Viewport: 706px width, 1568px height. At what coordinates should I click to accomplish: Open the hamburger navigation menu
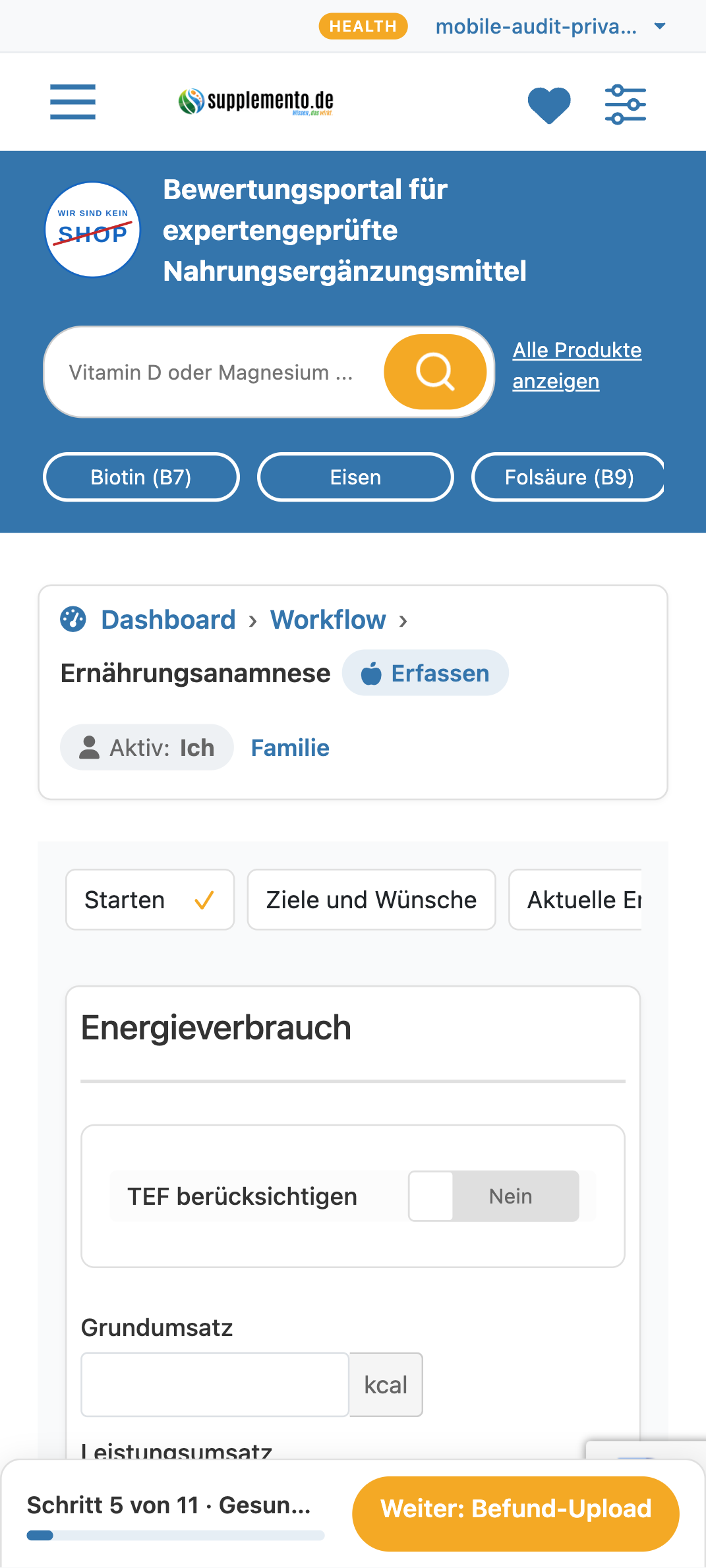[73, 102]
